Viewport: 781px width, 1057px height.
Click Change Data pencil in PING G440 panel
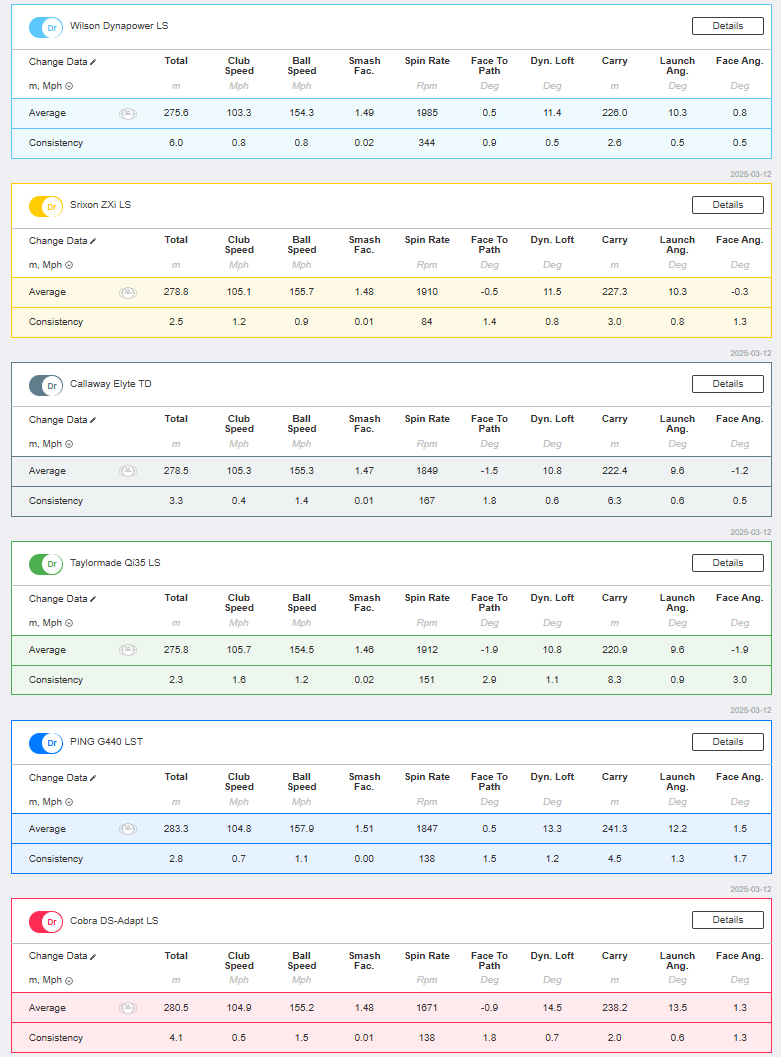point(93,778)
